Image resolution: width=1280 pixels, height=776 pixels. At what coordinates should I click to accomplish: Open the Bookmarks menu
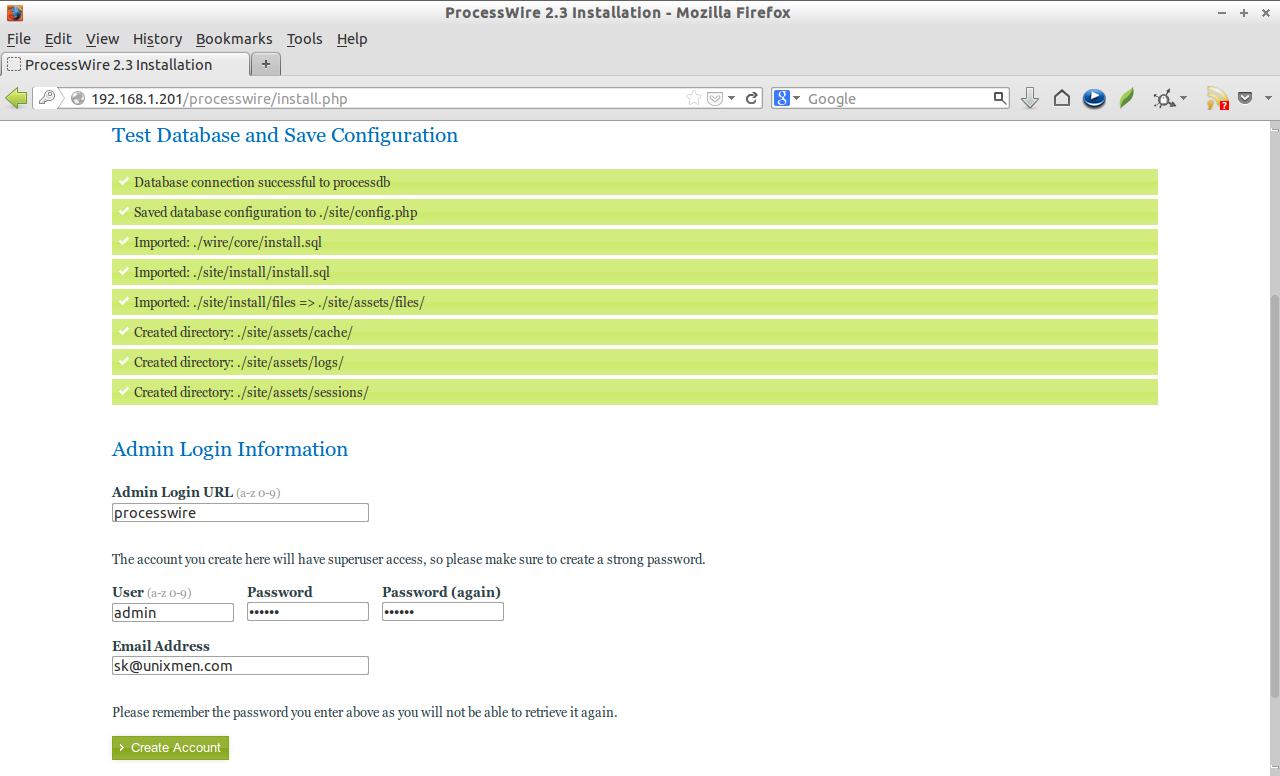point(234,39)
